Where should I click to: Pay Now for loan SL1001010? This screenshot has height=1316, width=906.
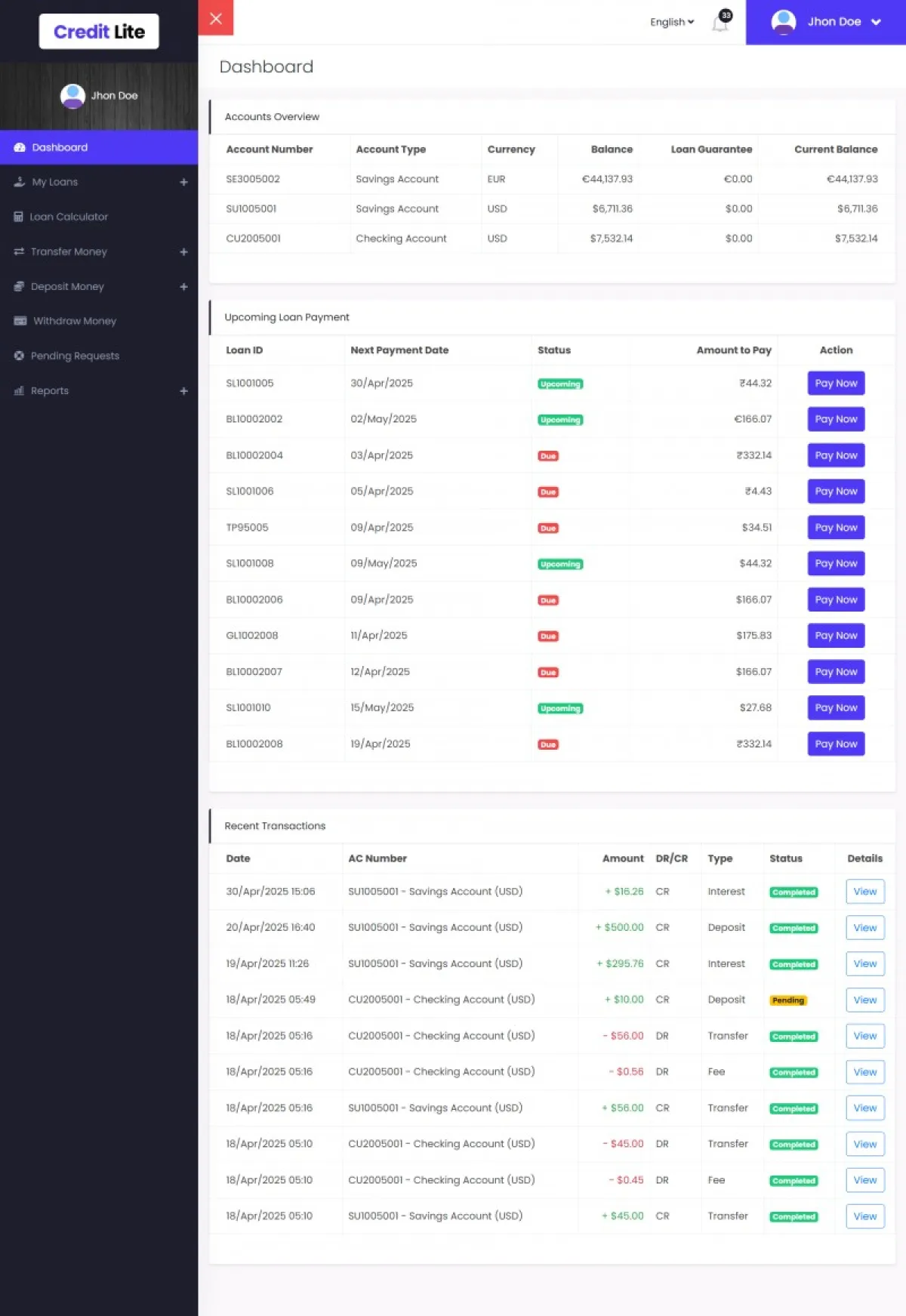836,708
